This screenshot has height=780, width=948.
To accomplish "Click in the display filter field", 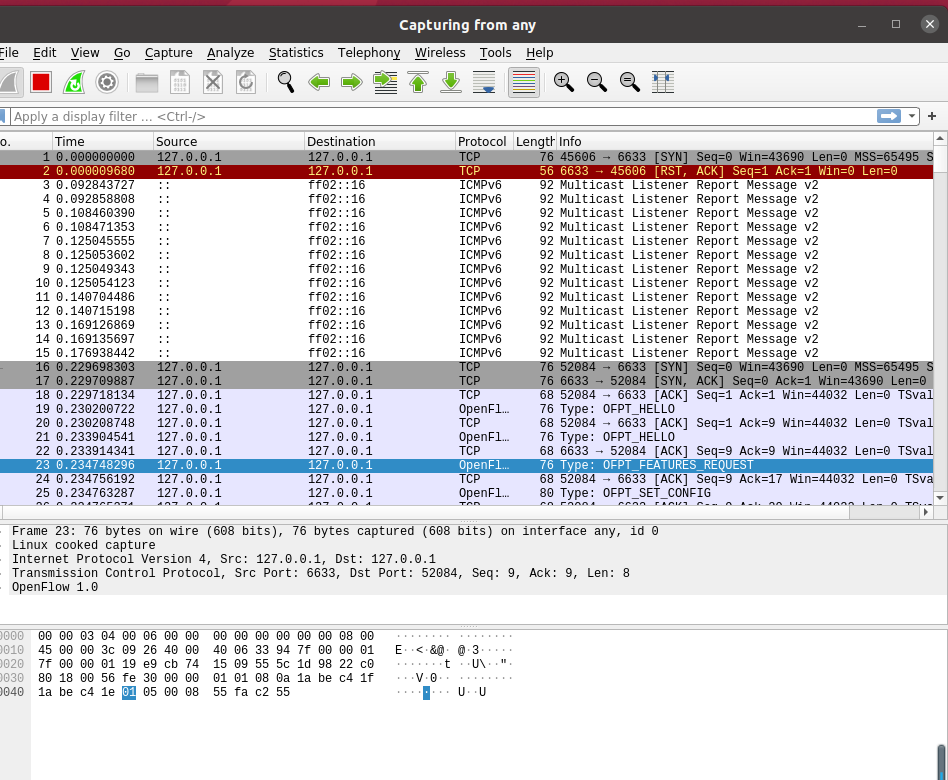I will point(440,116).
